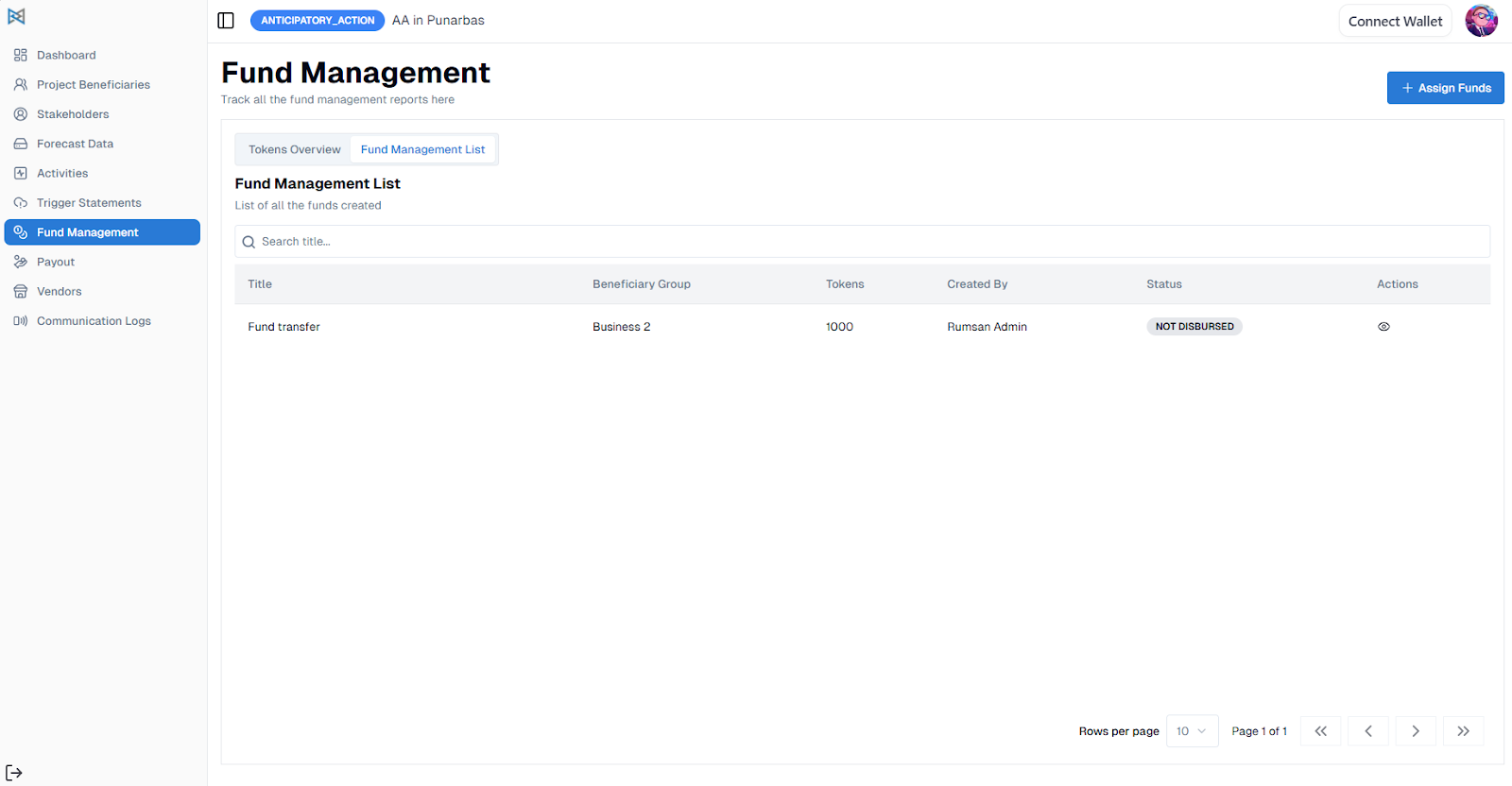Click Page 1 of 1 text
The width and height of the screenshot is (1512, 786).
pos(1259,731)
